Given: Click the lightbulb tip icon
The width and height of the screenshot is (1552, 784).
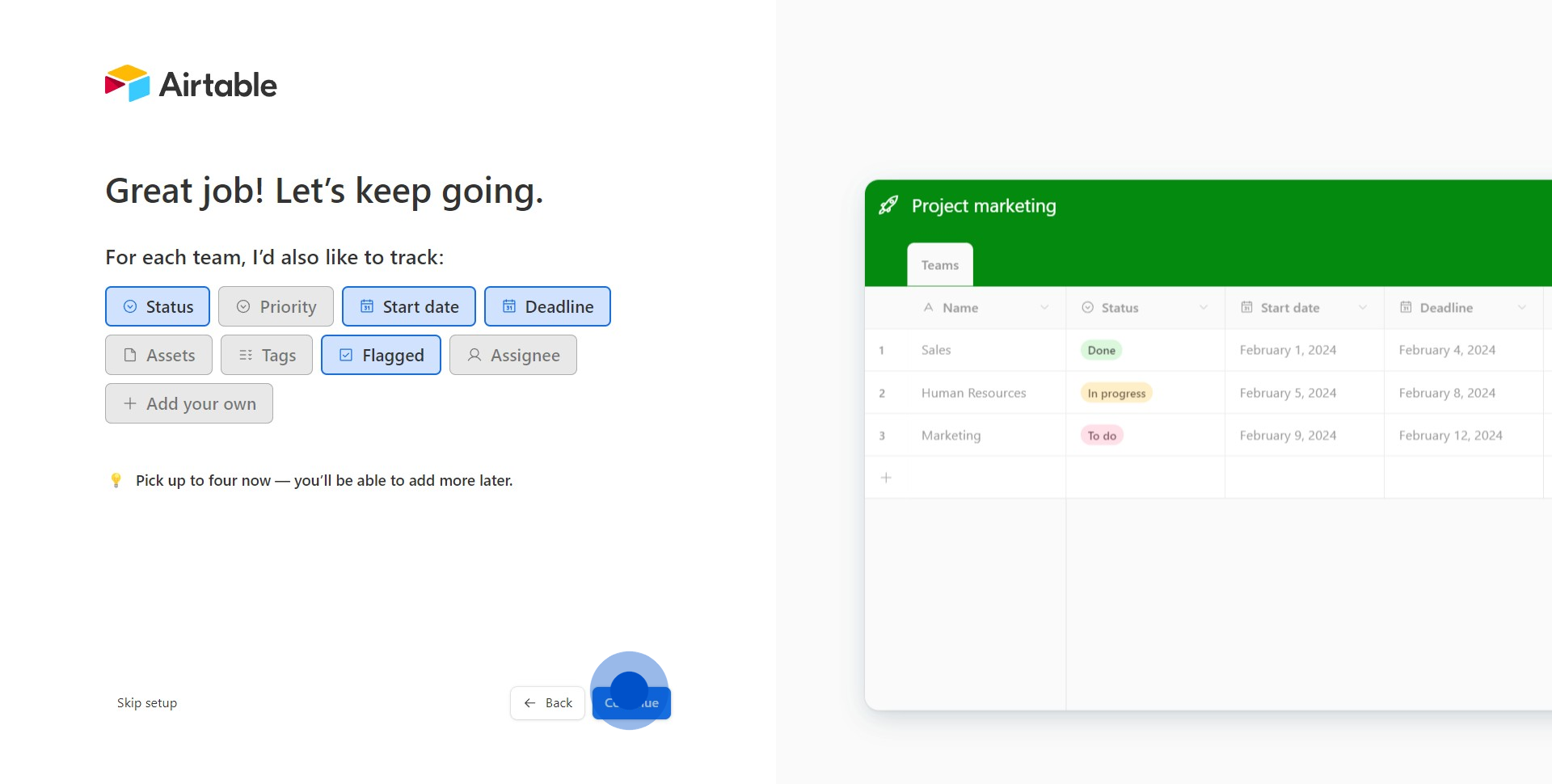Looking at the screenshot, I should tap(116, 481).
